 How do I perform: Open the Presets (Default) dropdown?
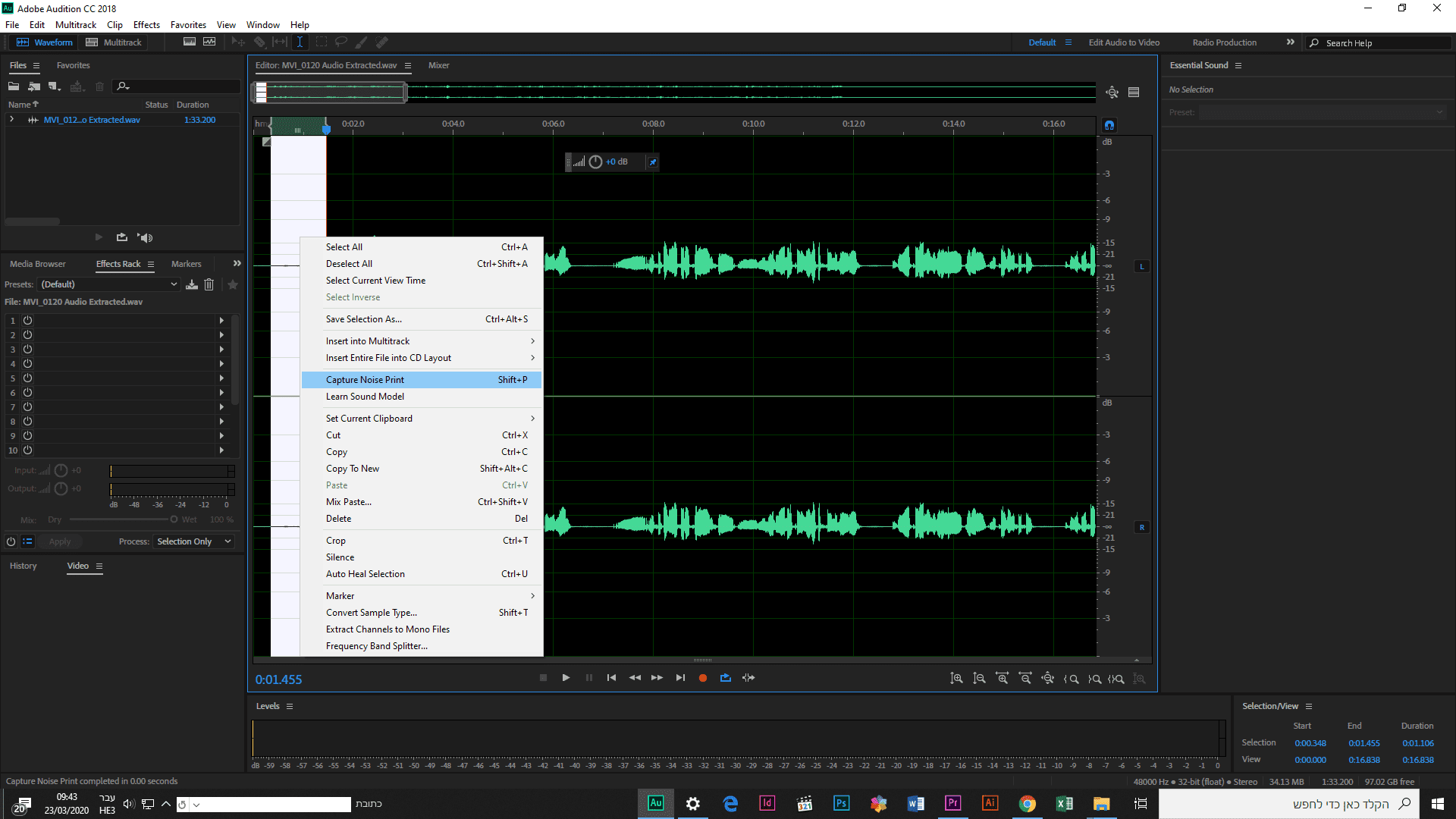click(x=109, y=284)
